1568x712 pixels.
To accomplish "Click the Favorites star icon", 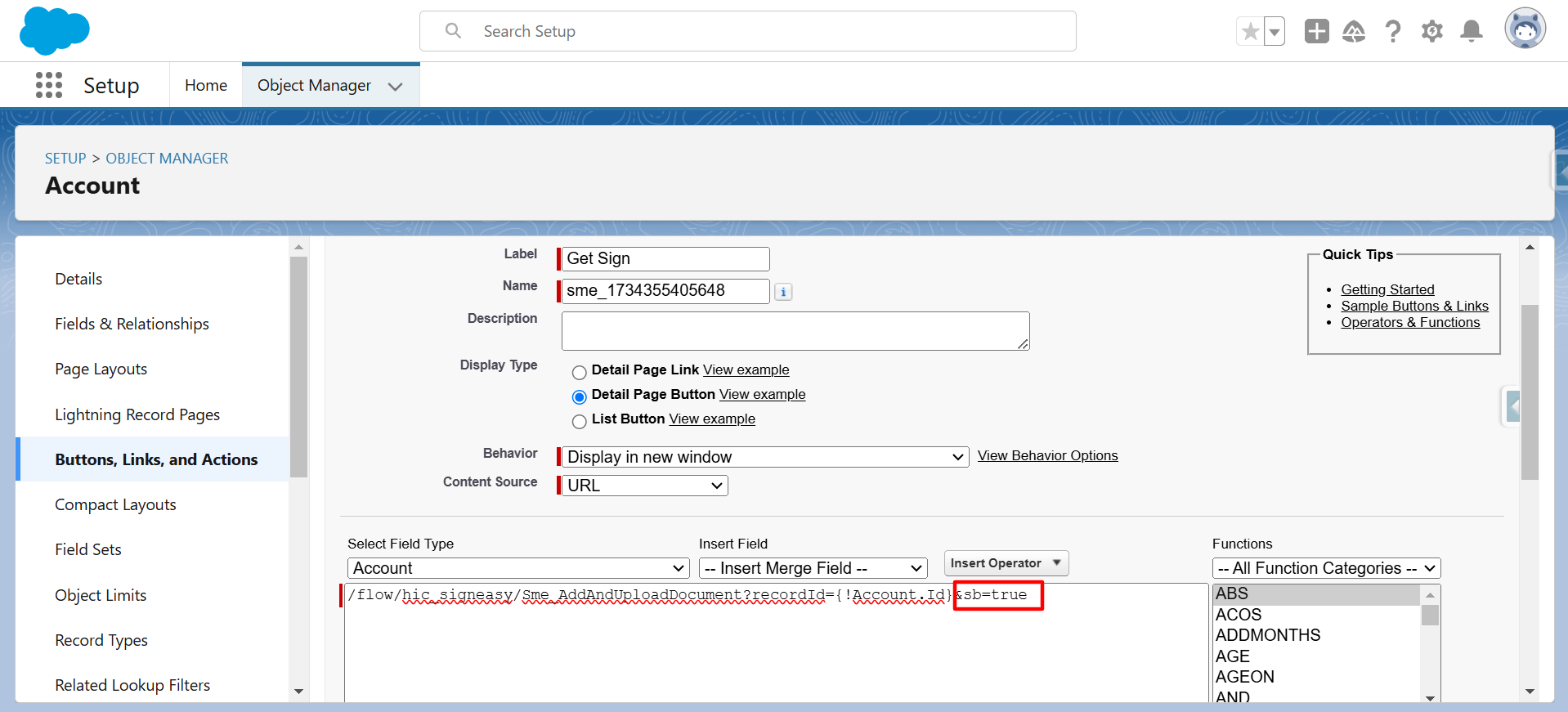I will (x=1250, y=32).
